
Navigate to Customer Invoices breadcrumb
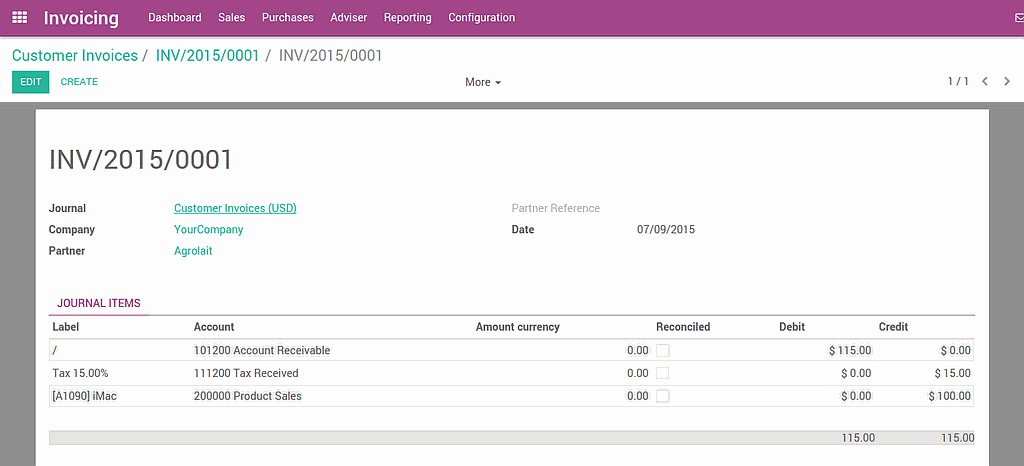(x=75, y=56)
